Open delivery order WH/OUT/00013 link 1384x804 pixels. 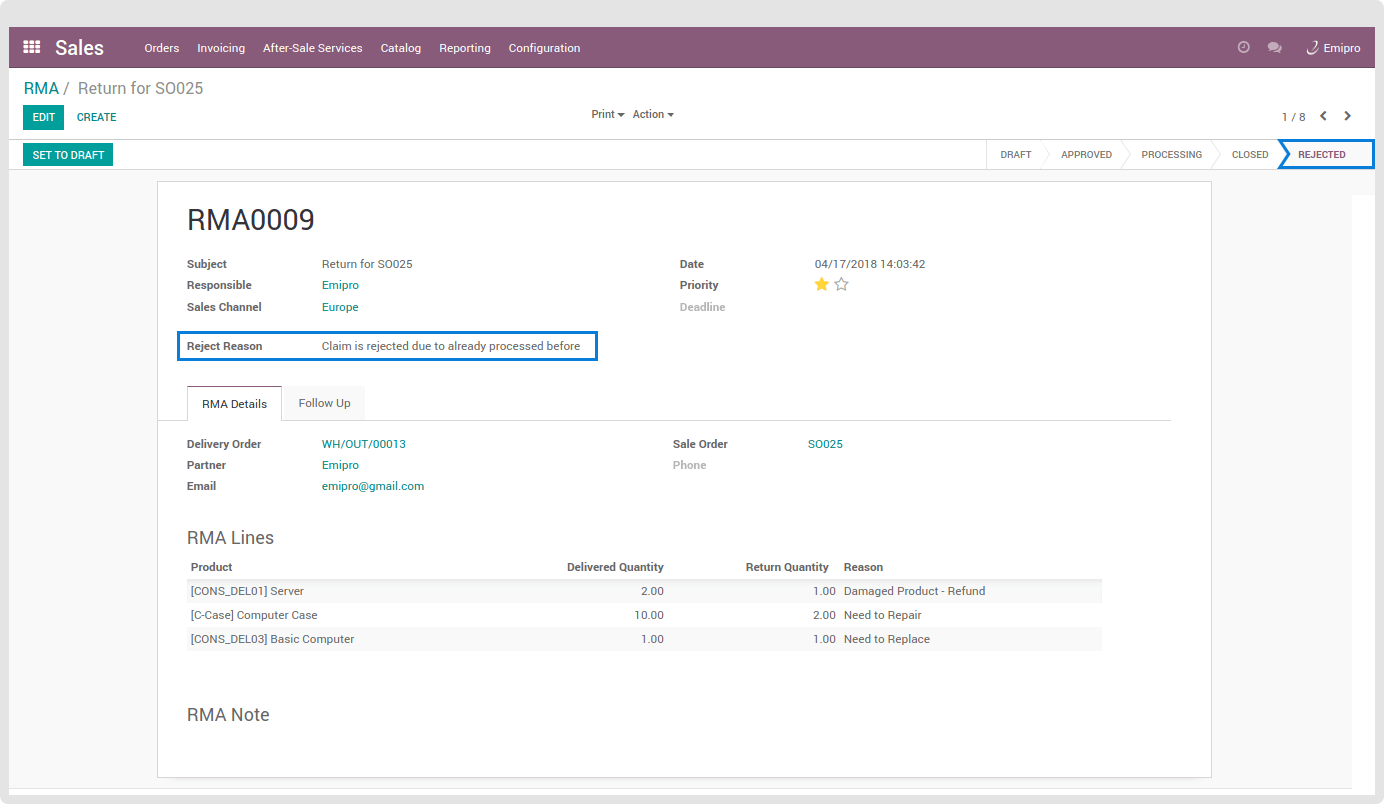pyautogui.click(x=363, y=444)
